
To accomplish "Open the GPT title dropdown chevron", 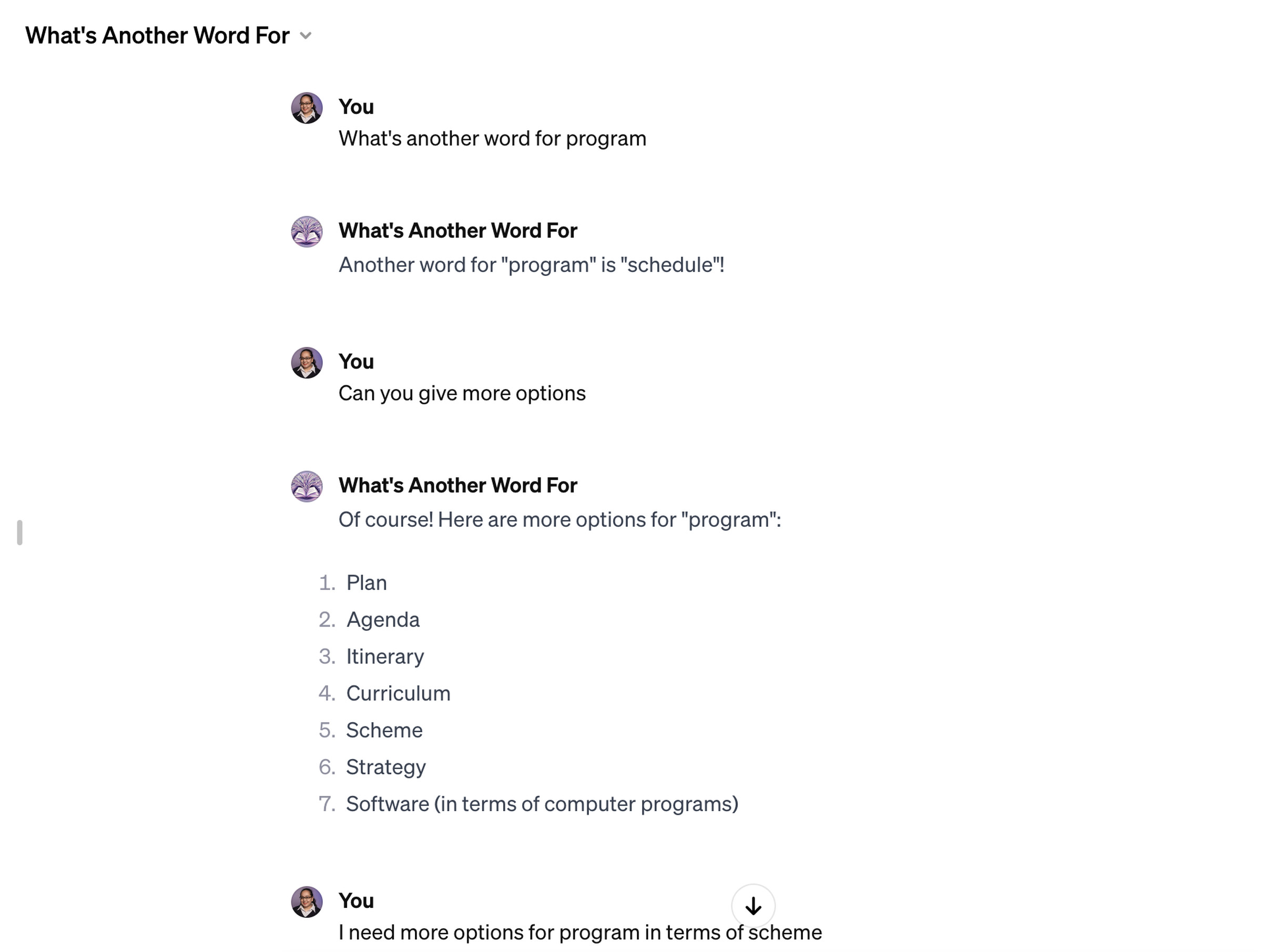I will (x=306, y=36).
